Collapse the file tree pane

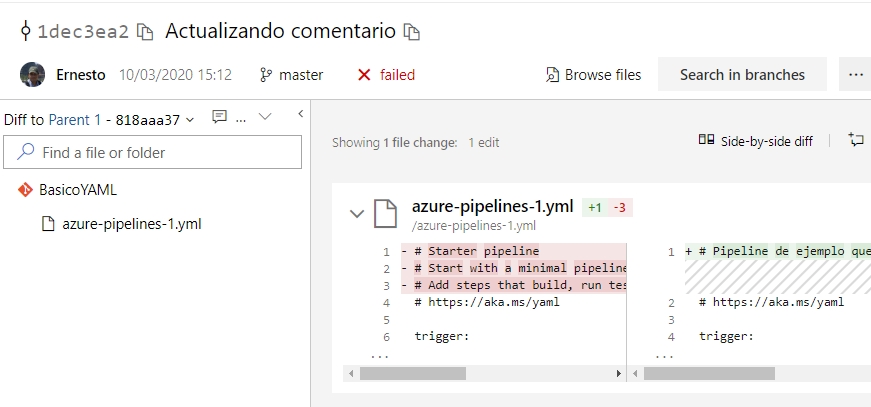click(x=301, y=114)
